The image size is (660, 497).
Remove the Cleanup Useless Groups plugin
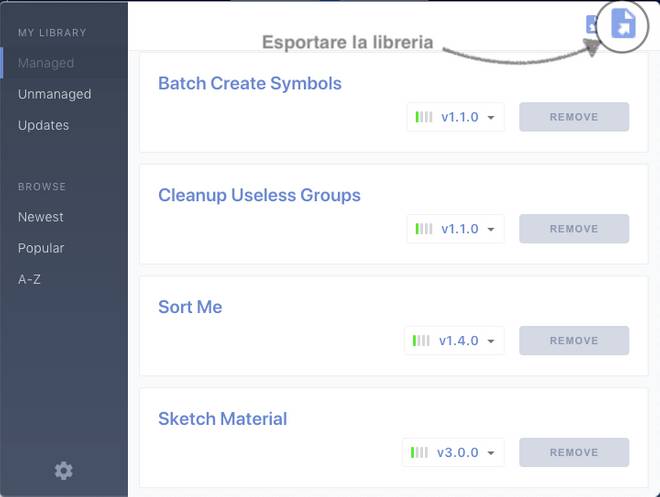[574, 229]
